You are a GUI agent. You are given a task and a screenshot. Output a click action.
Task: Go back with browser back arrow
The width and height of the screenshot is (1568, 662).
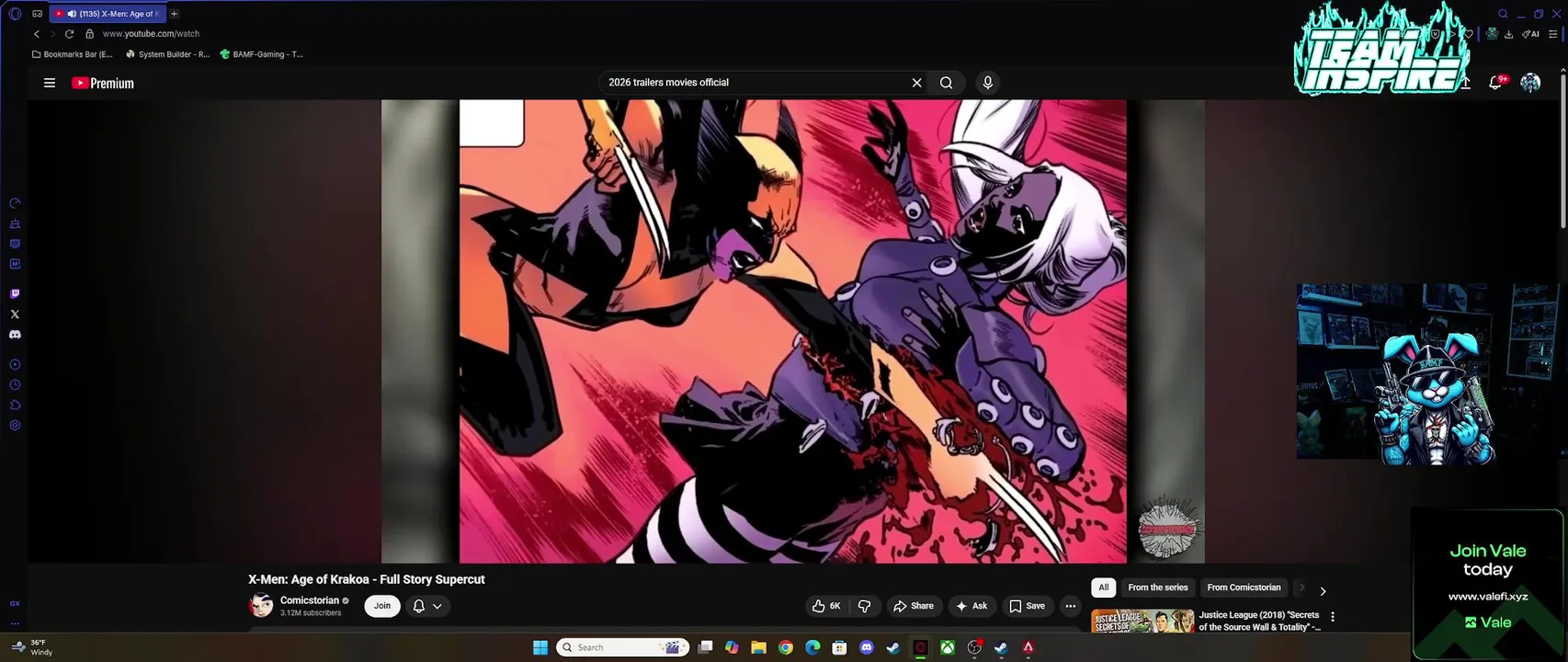pyautogui.click(x=37, y=34)
